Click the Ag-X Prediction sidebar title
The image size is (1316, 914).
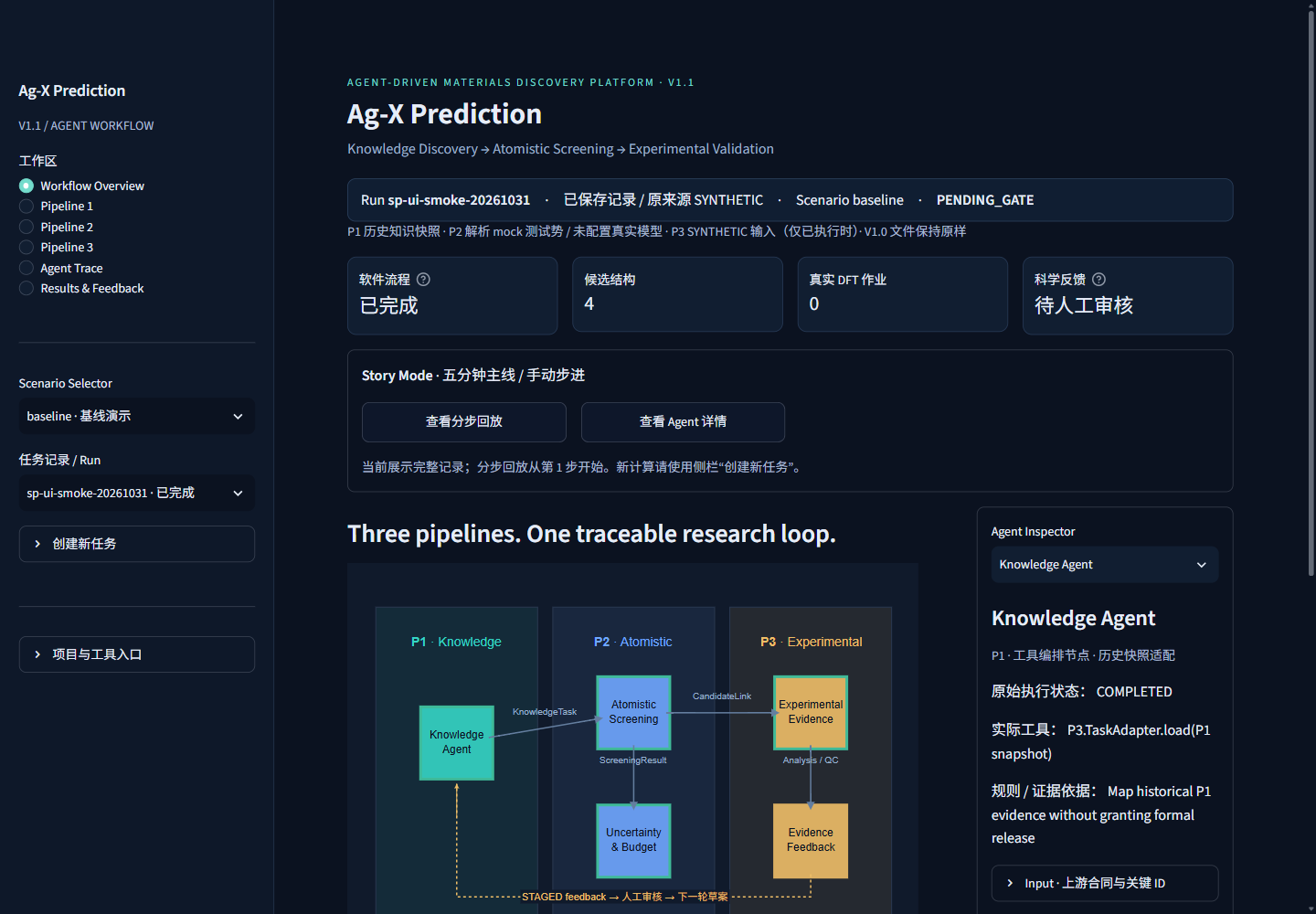tap(72, 90)
